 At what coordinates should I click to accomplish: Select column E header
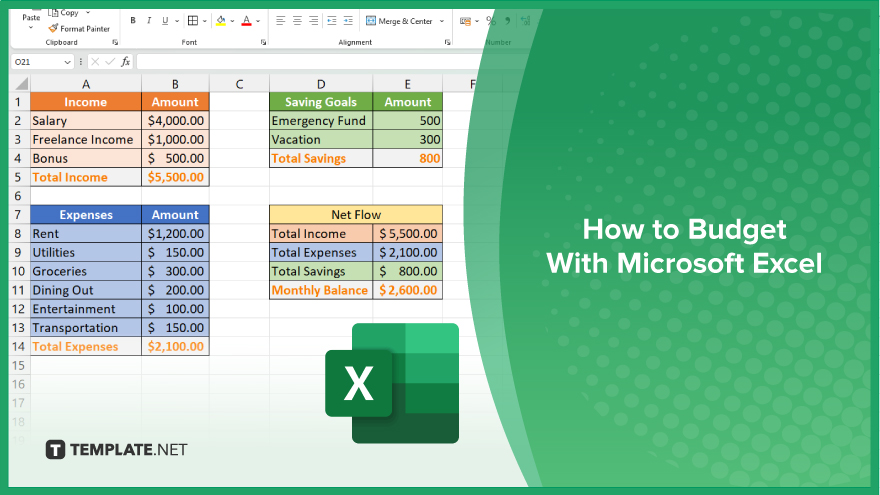[x=407, y=84]
